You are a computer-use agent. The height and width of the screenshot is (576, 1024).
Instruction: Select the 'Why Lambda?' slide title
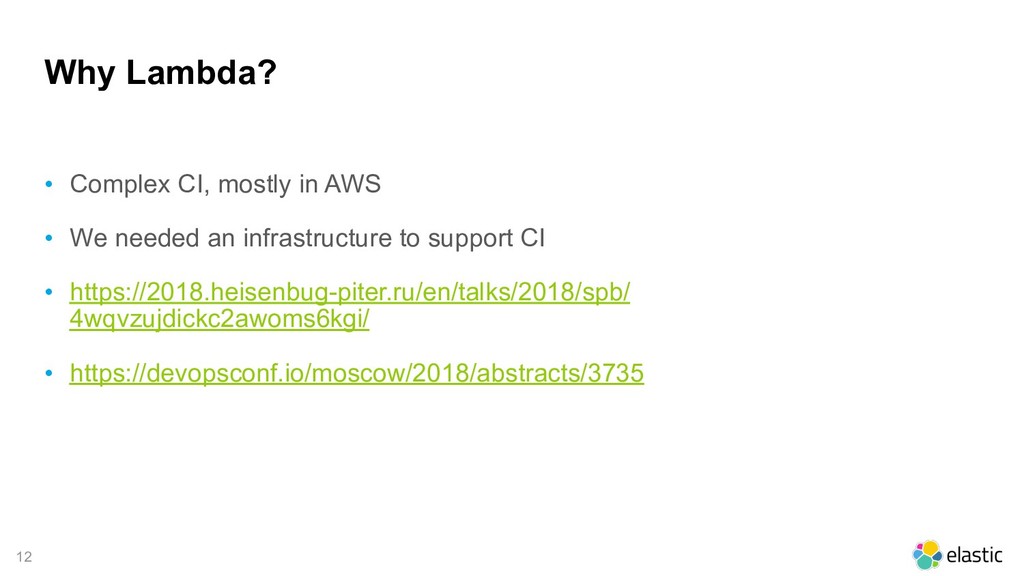(161, 72)
